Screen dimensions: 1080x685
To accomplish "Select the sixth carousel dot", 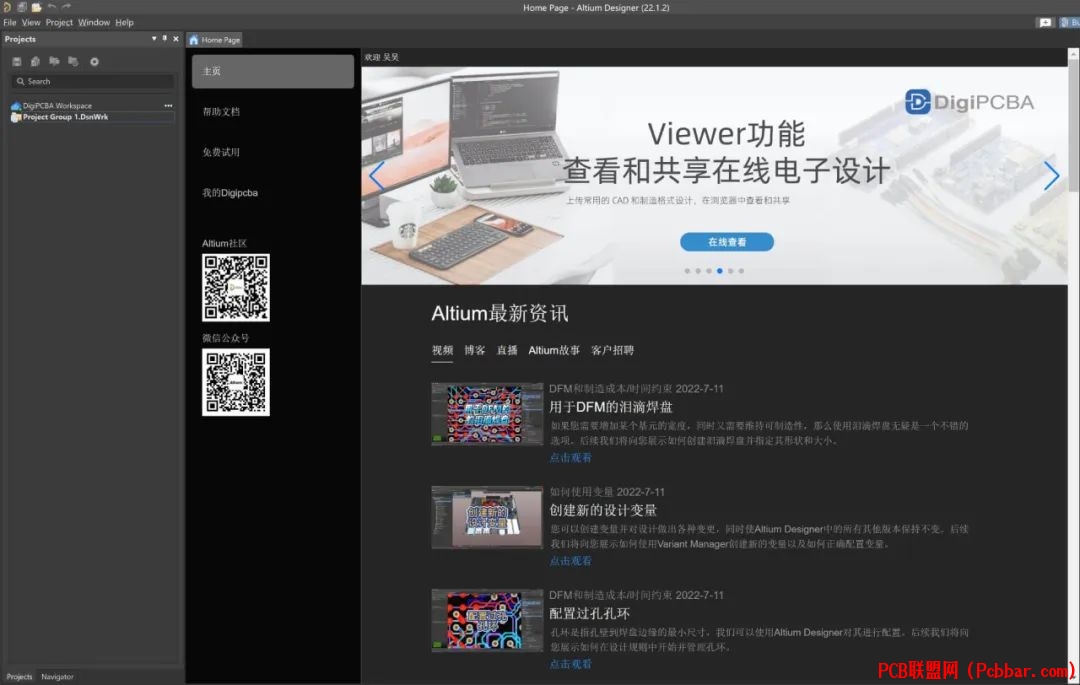I will (741, 271).
